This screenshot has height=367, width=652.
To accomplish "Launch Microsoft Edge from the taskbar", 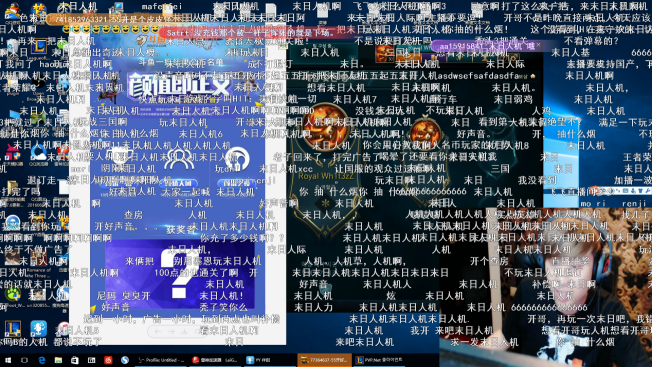I will pos(42,360).
